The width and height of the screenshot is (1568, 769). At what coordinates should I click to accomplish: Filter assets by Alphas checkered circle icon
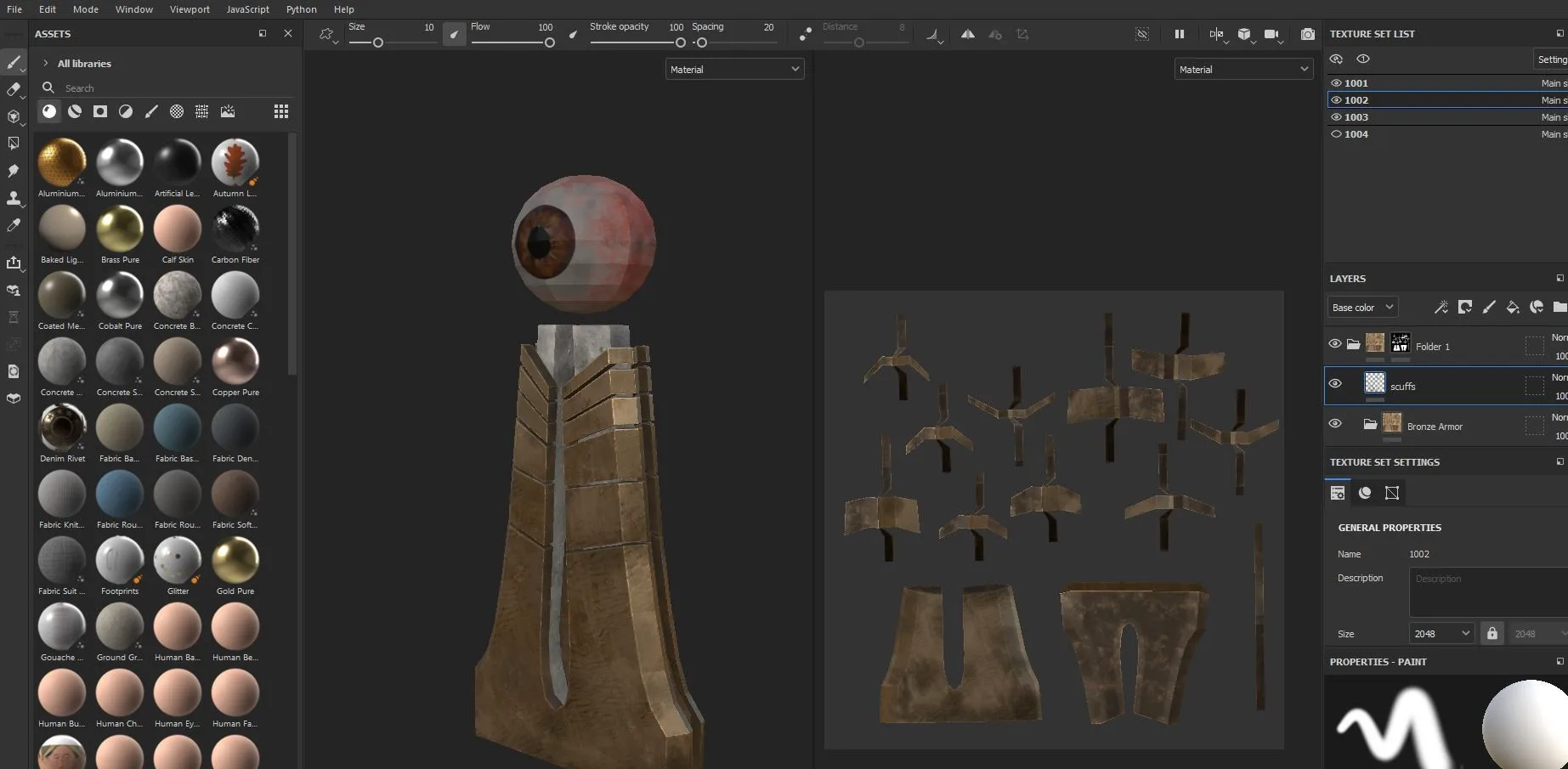coord(177,111)
